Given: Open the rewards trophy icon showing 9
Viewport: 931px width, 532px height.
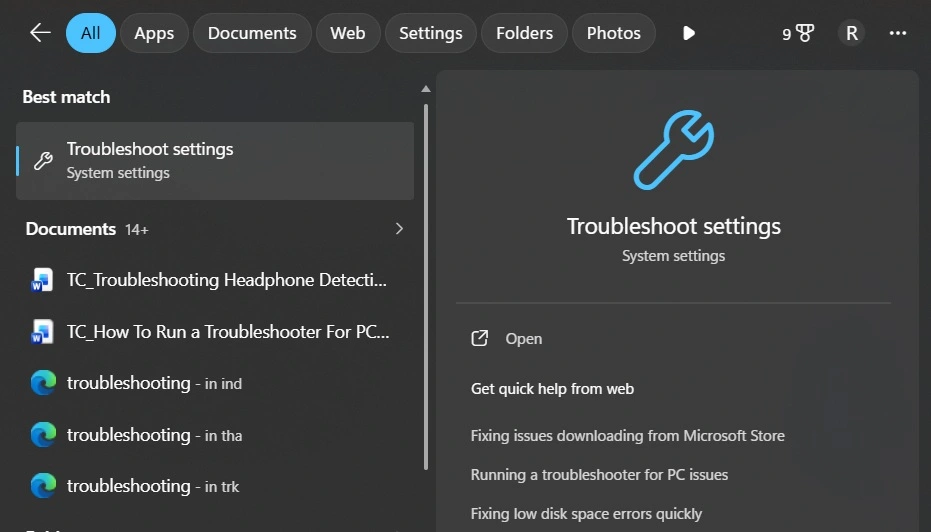Looking at the screenshot, I should click(x=797, y=33).
